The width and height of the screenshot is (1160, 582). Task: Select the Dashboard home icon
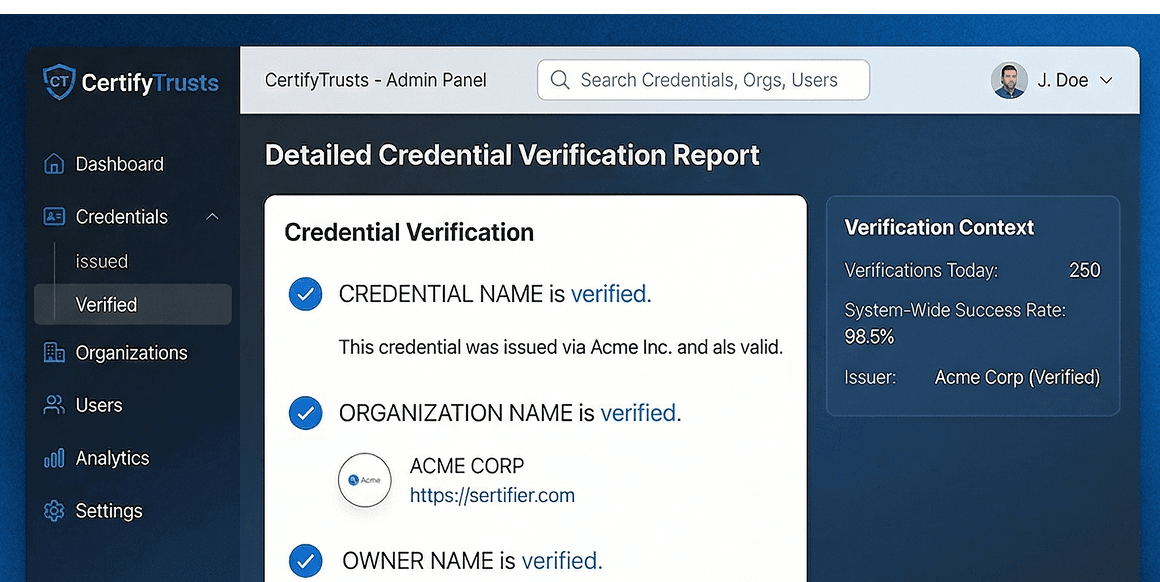pos(52,163)
